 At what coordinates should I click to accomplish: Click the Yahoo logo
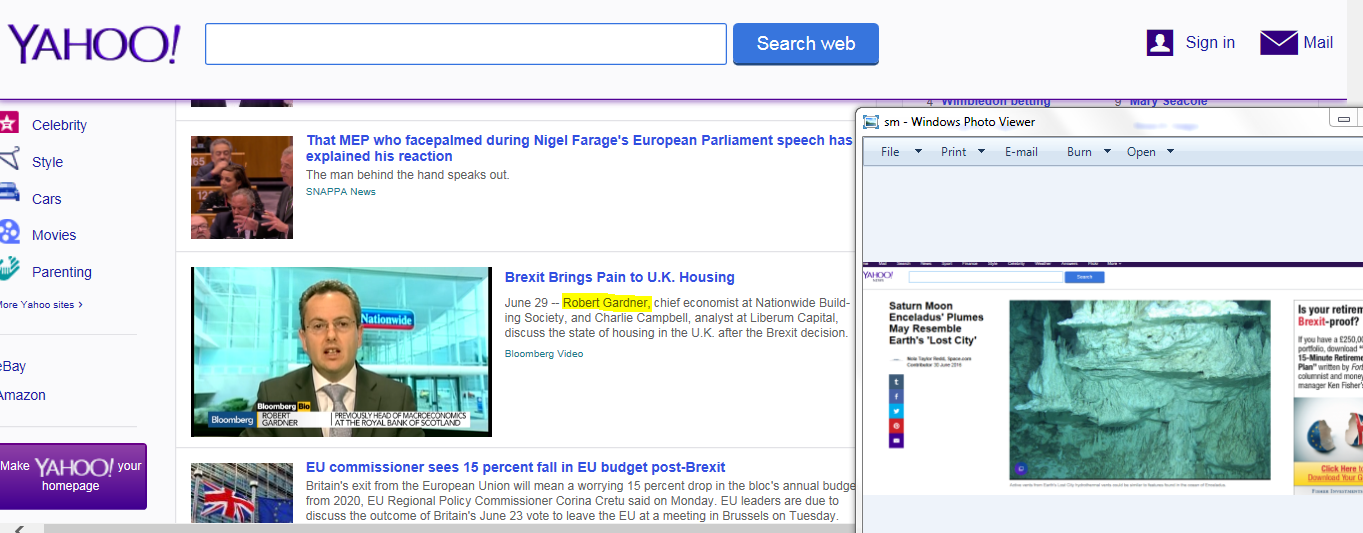tap(94, 44)
